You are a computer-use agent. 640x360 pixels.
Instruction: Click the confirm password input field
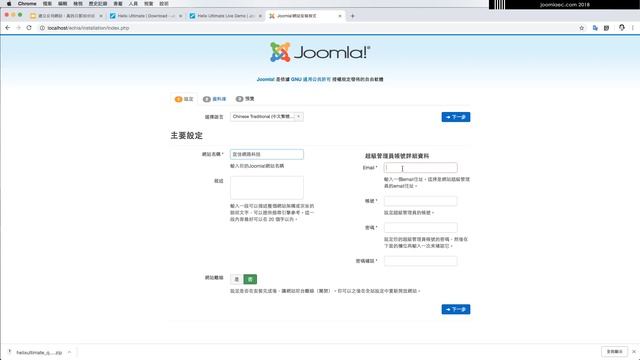420,261
